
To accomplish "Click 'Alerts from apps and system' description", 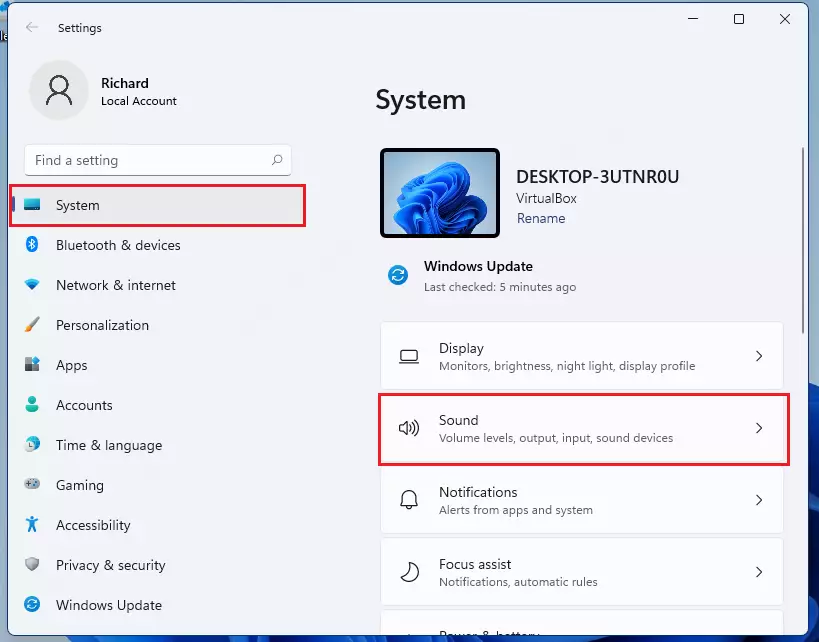I will point(516,510).
